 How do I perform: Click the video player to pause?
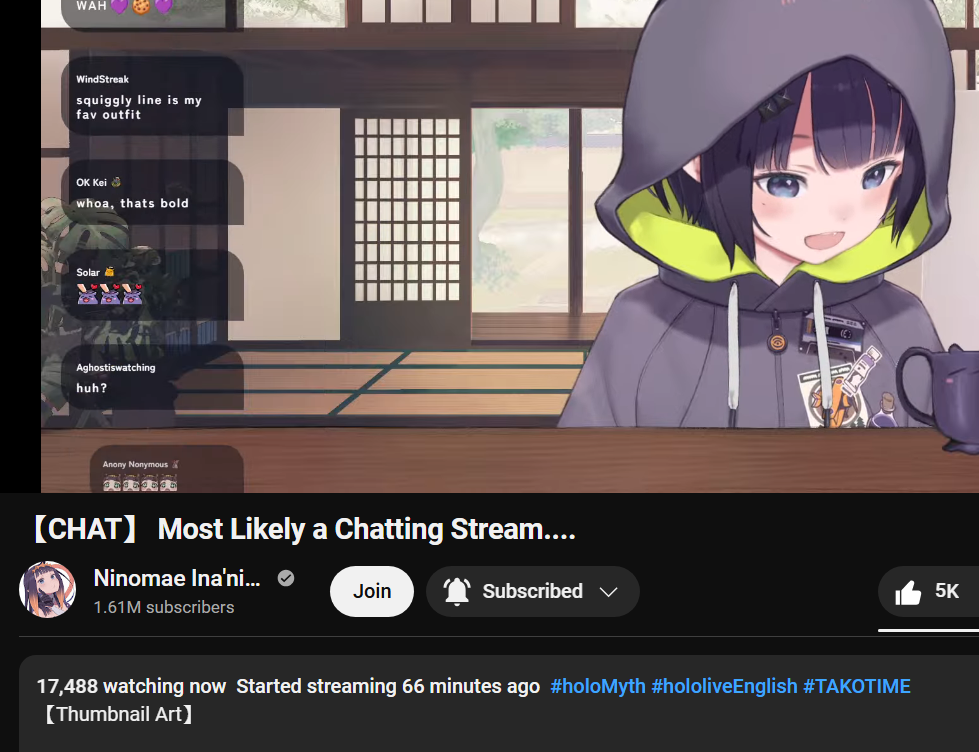509,246
